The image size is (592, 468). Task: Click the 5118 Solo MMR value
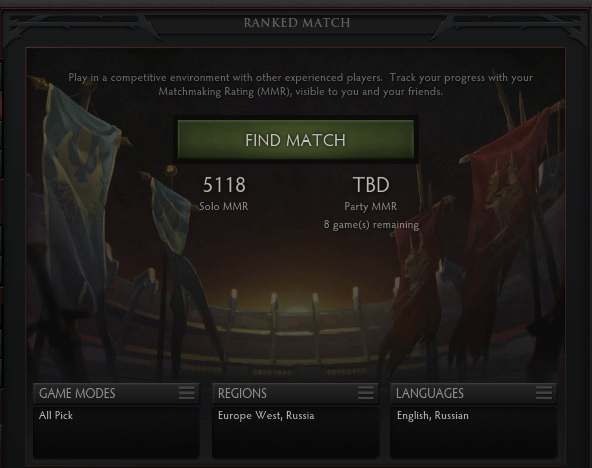pyautogui.click(x=224, y=185)
